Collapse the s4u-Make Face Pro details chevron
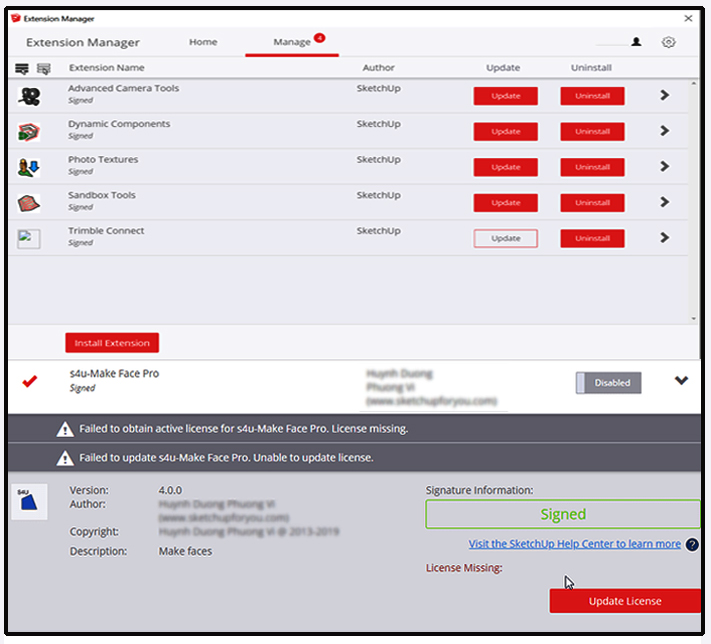 pyautogui.click(x=682, y=381)
